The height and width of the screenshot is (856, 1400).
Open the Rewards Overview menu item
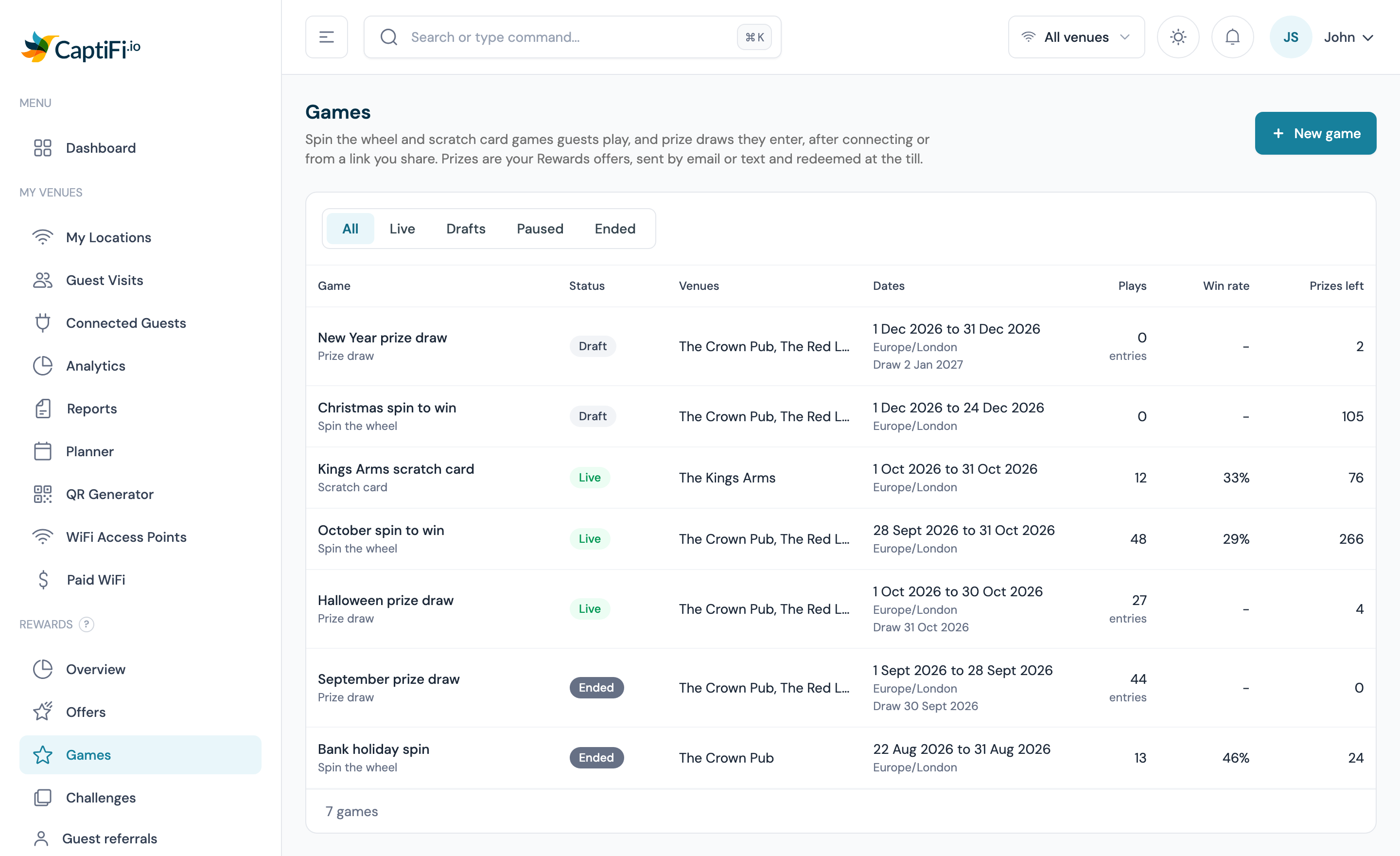click(140, 669)
